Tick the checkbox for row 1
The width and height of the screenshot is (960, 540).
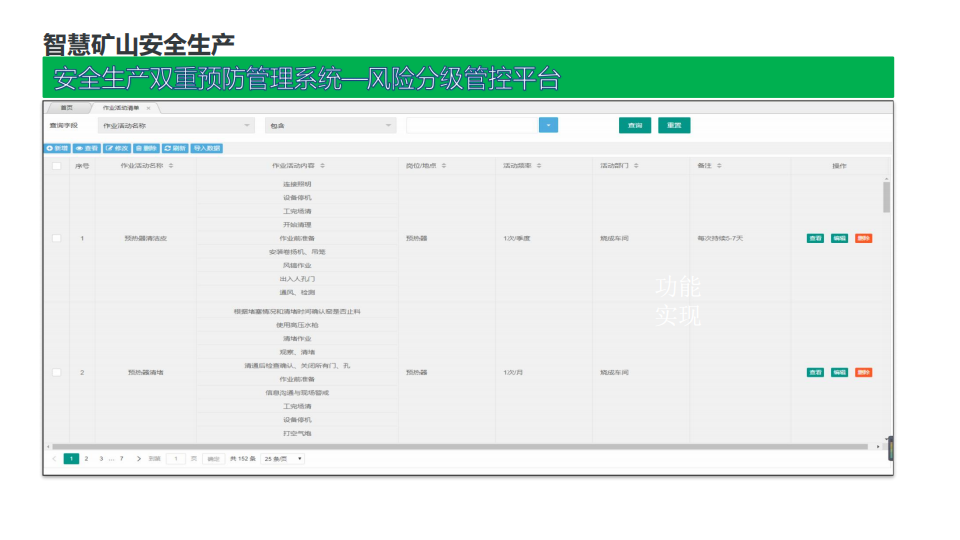coord(56,238)
